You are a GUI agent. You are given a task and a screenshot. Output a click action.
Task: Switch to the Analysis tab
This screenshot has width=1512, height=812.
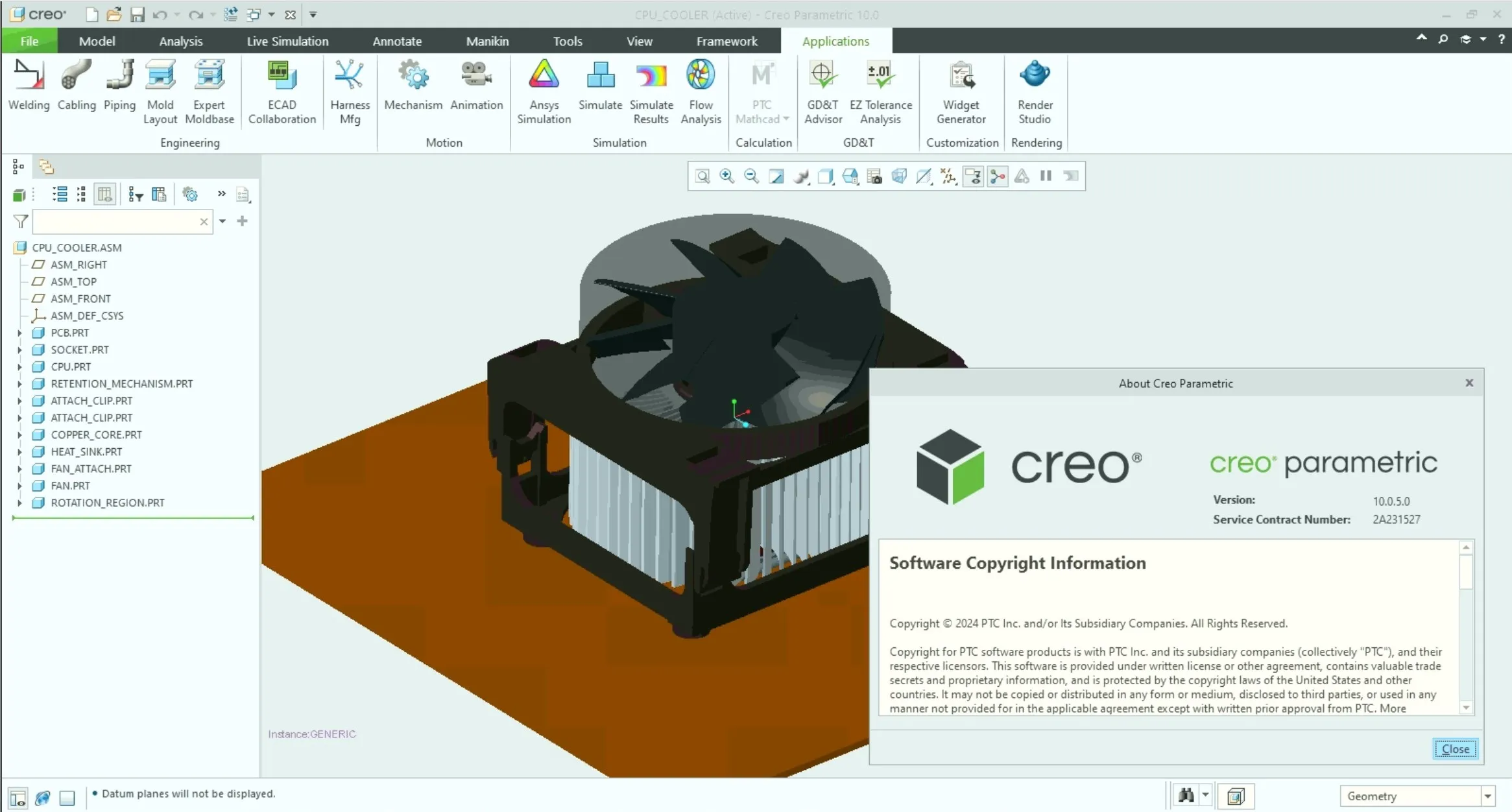click(181, 41)
